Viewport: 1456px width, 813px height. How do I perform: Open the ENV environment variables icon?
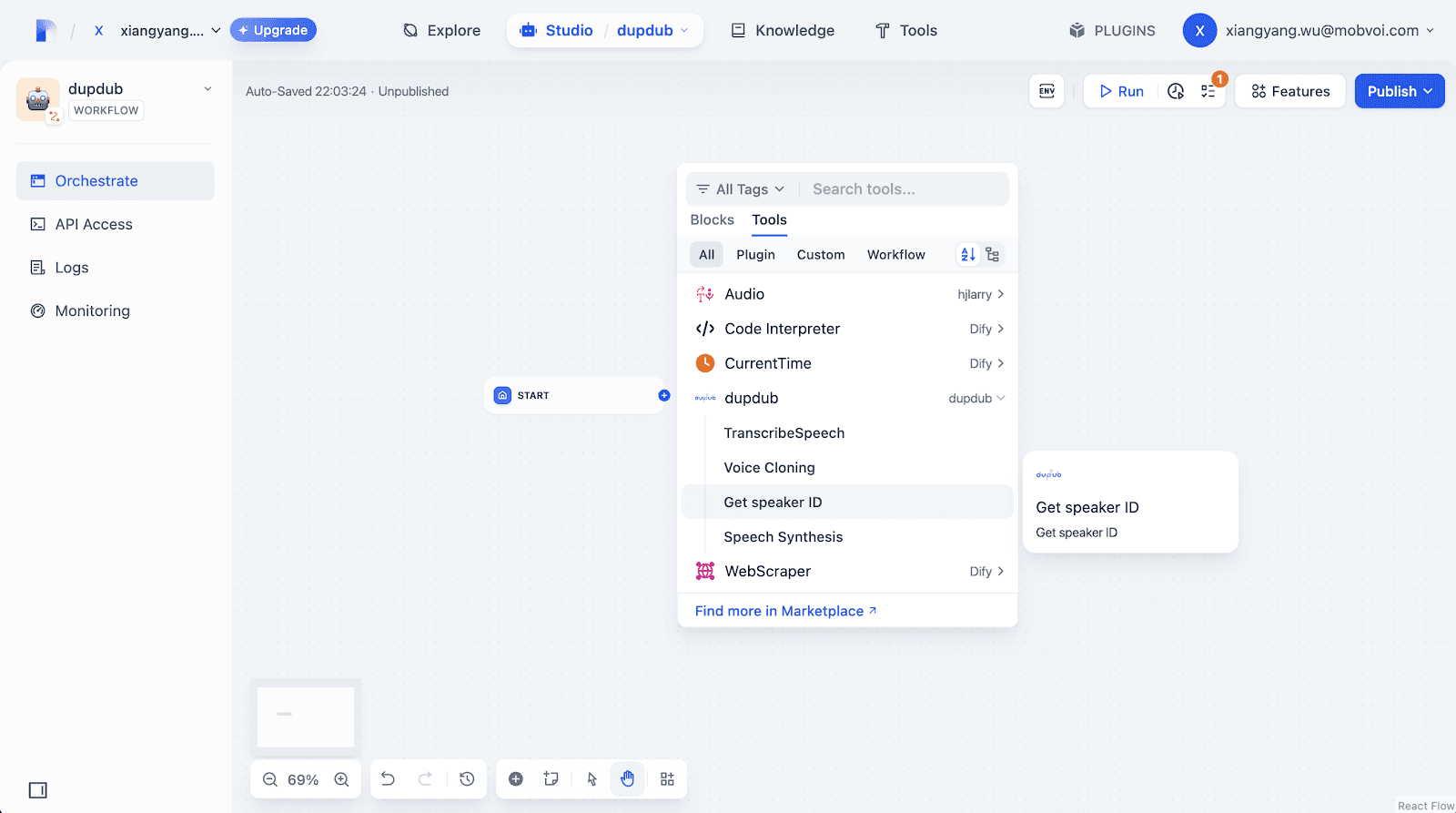point(1046,91)
